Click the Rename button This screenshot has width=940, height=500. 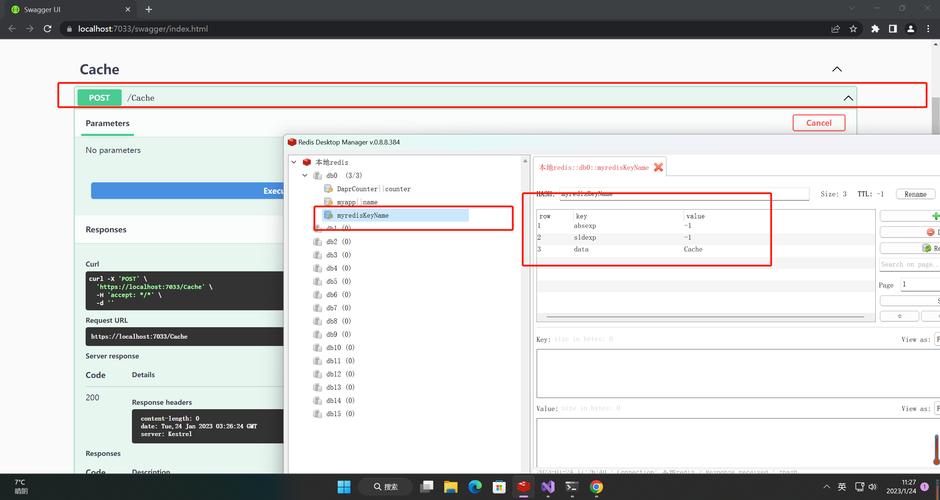point(915,194)
